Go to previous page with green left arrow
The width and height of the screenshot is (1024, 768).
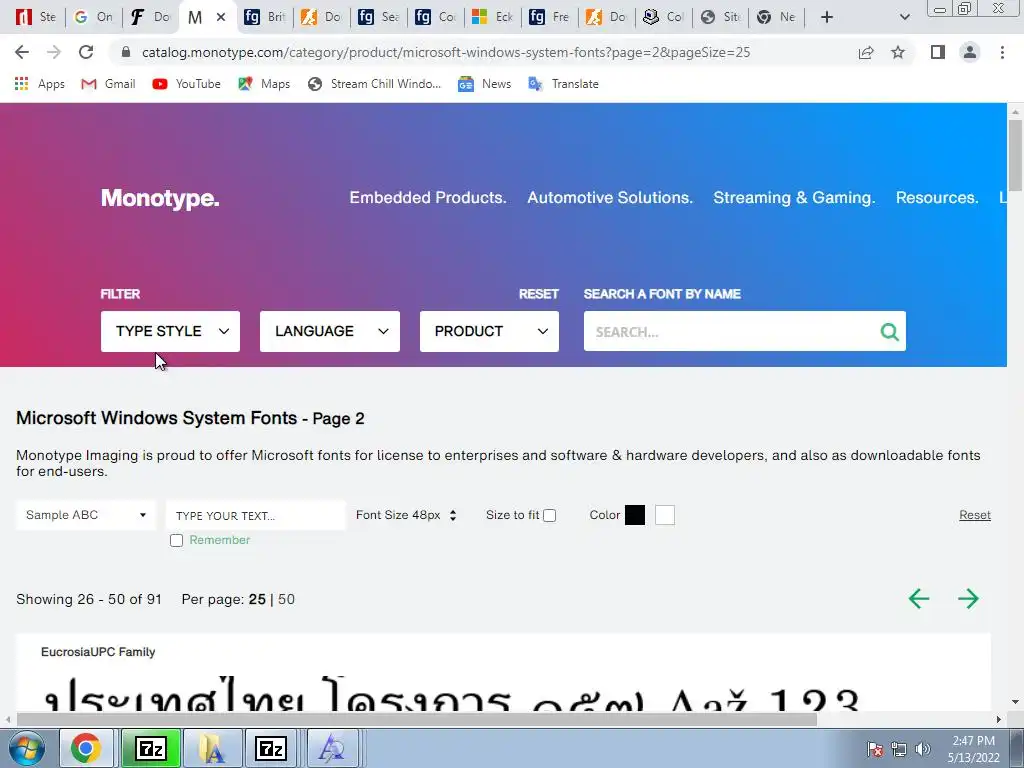919,598
